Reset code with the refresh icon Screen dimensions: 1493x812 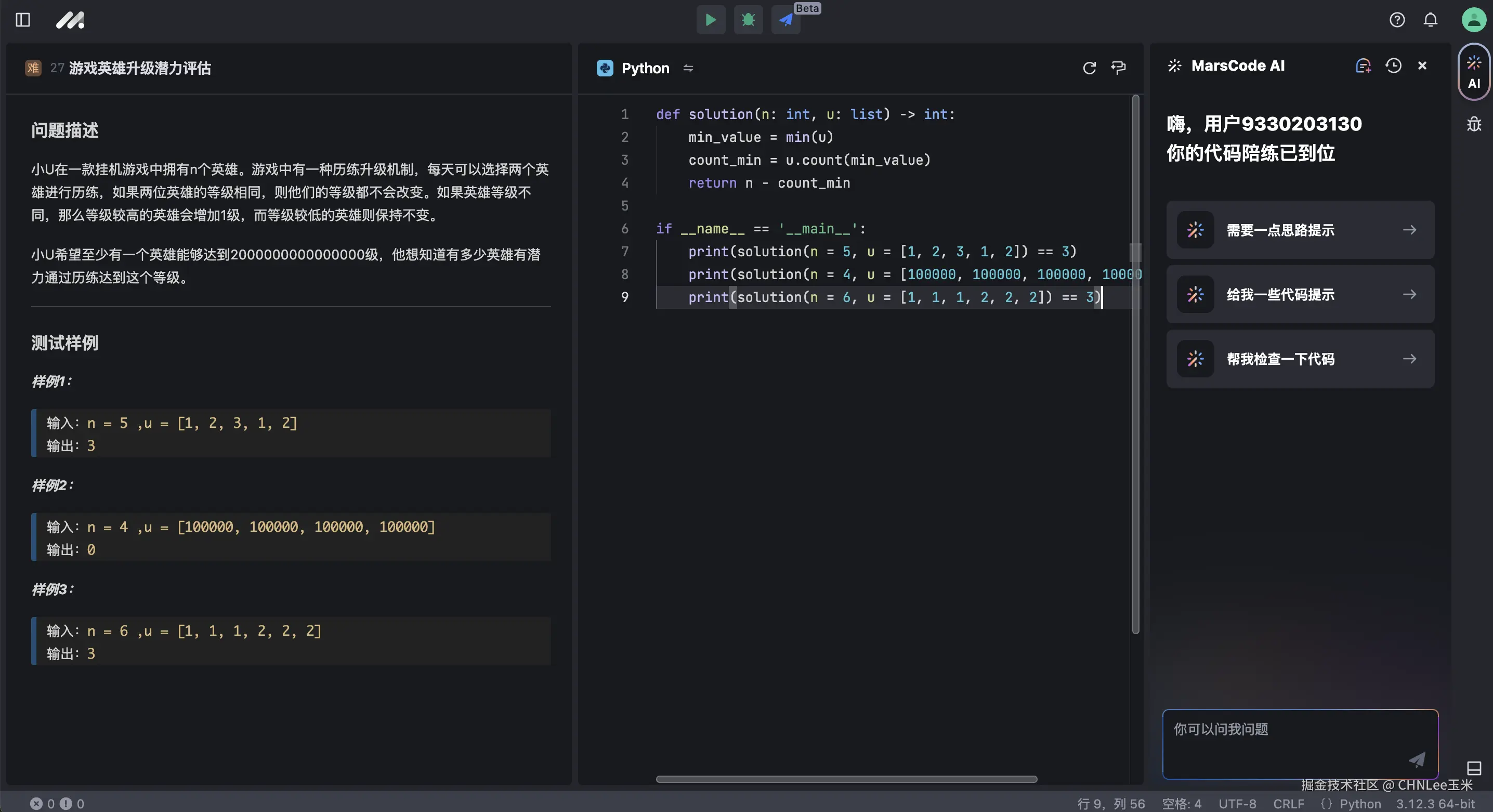tap(1089, 68)
